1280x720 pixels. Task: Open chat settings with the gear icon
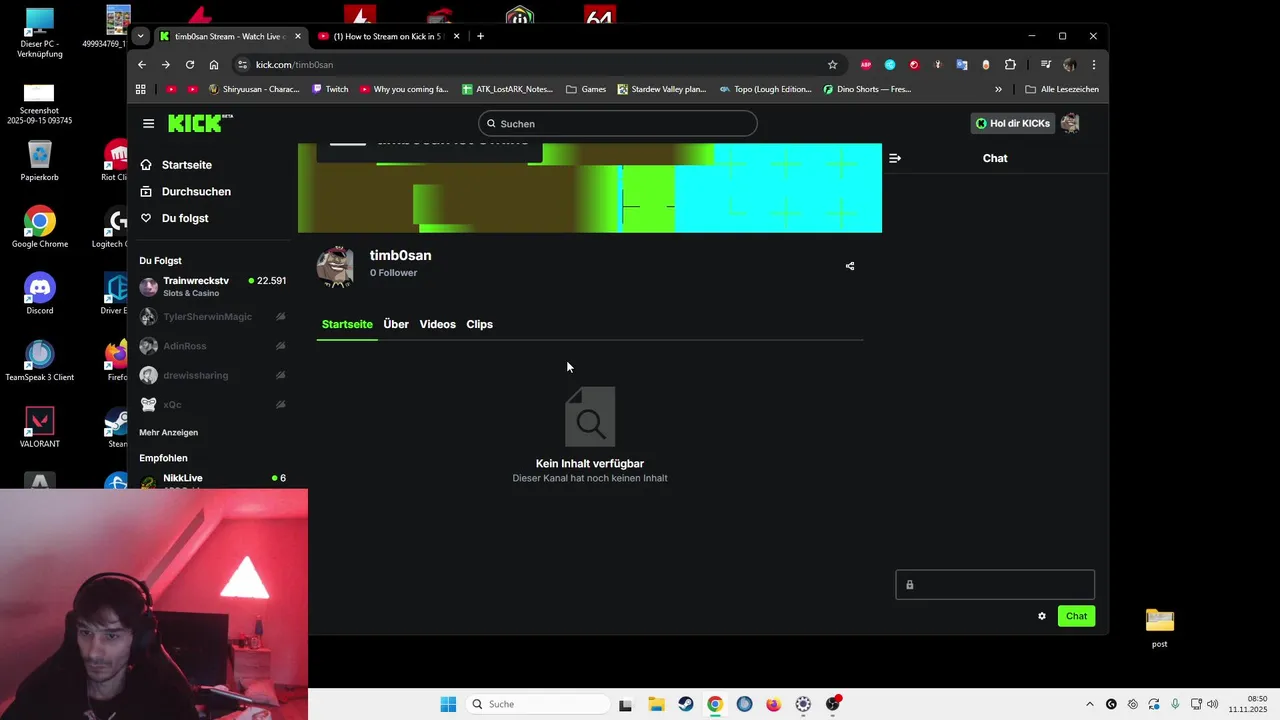click(x=1042, y=616)
